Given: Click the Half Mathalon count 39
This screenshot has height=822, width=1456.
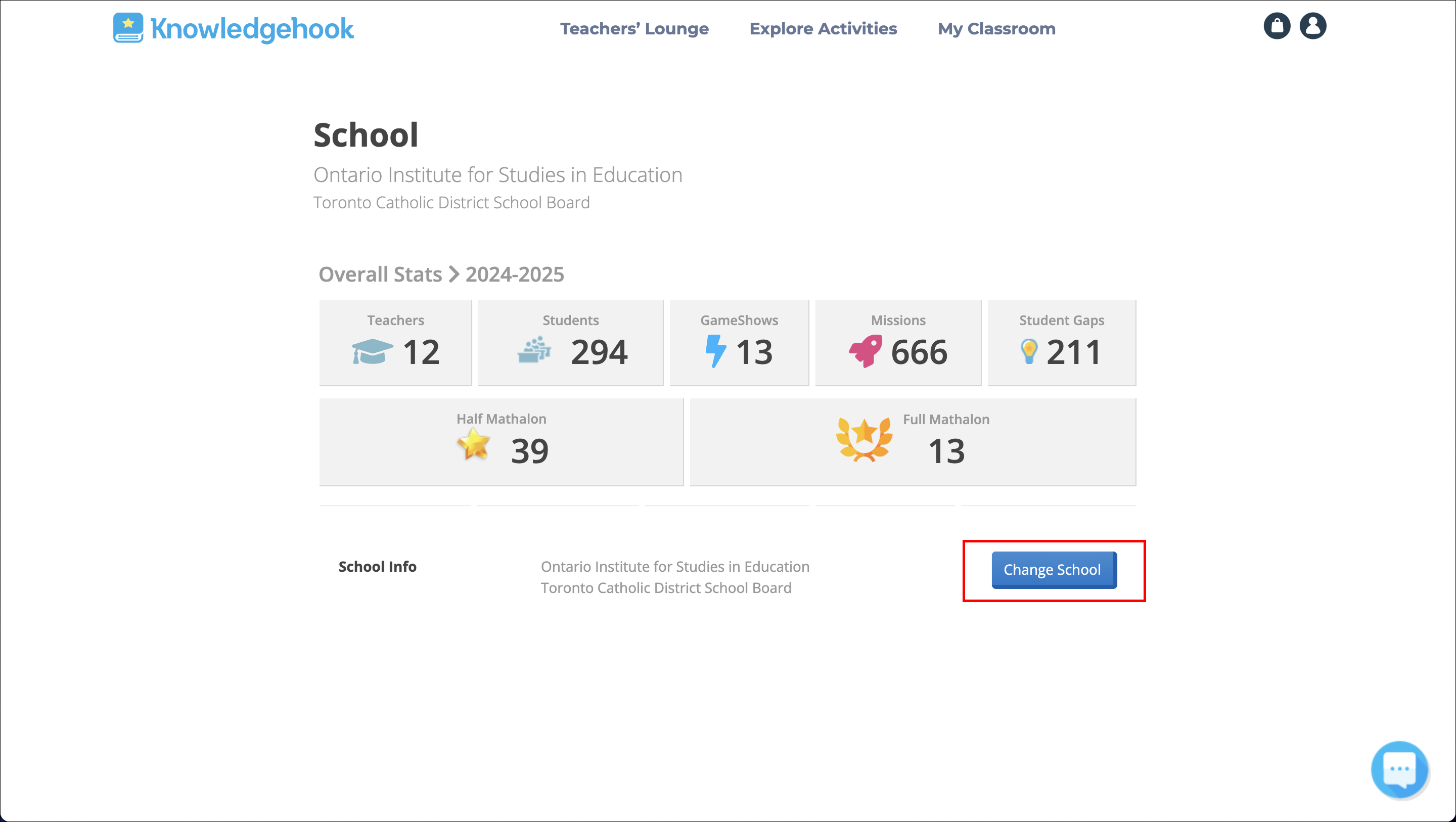Looking at the screenshot, I should (530, 451).
